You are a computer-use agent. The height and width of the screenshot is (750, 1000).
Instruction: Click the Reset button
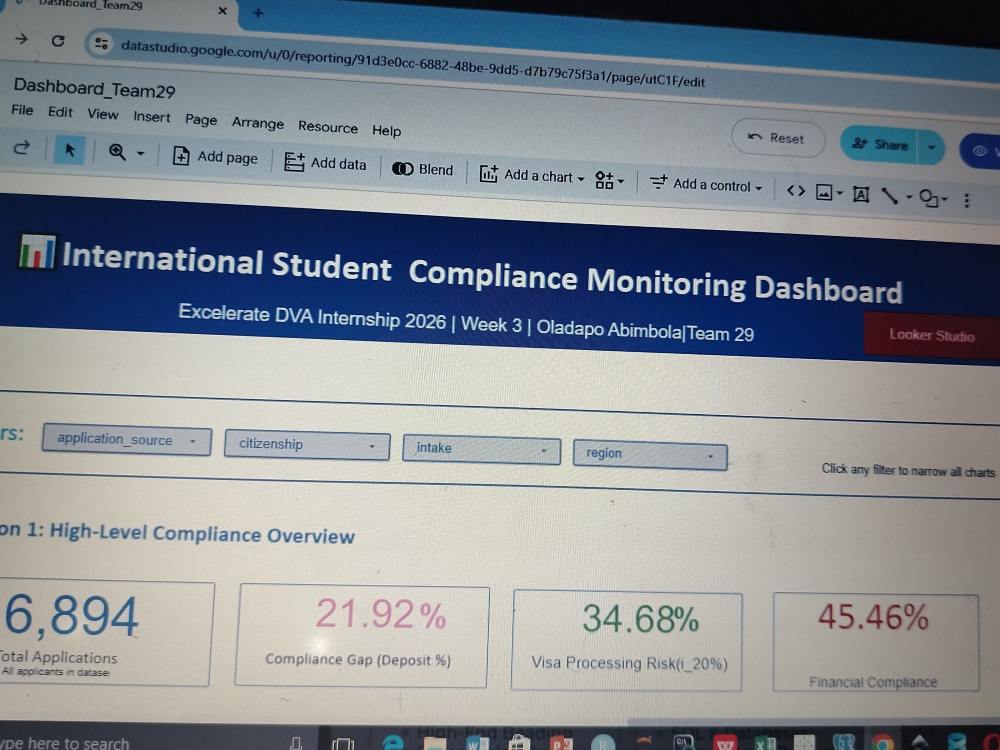click(777, 138)
